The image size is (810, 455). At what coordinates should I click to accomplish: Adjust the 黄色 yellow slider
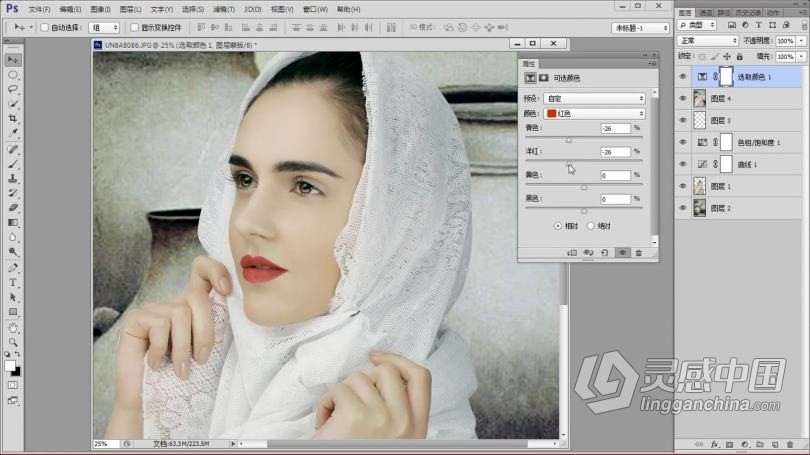click(584, 187)
